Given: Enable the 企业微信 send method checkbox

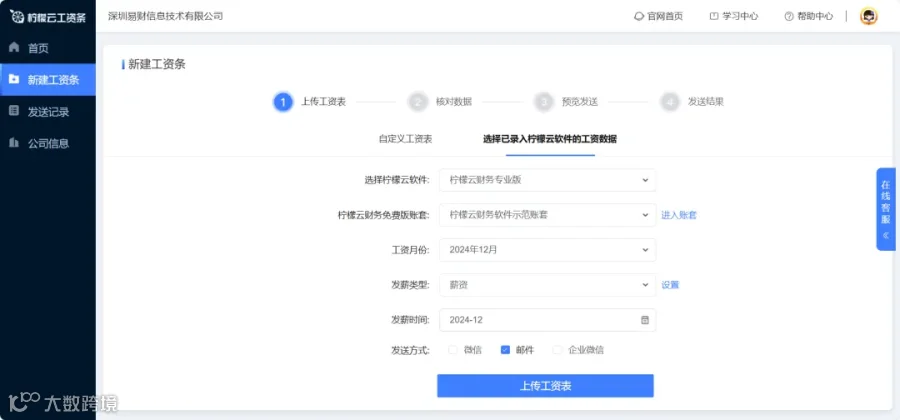Looking at the screenshot, I should [557, 349].
